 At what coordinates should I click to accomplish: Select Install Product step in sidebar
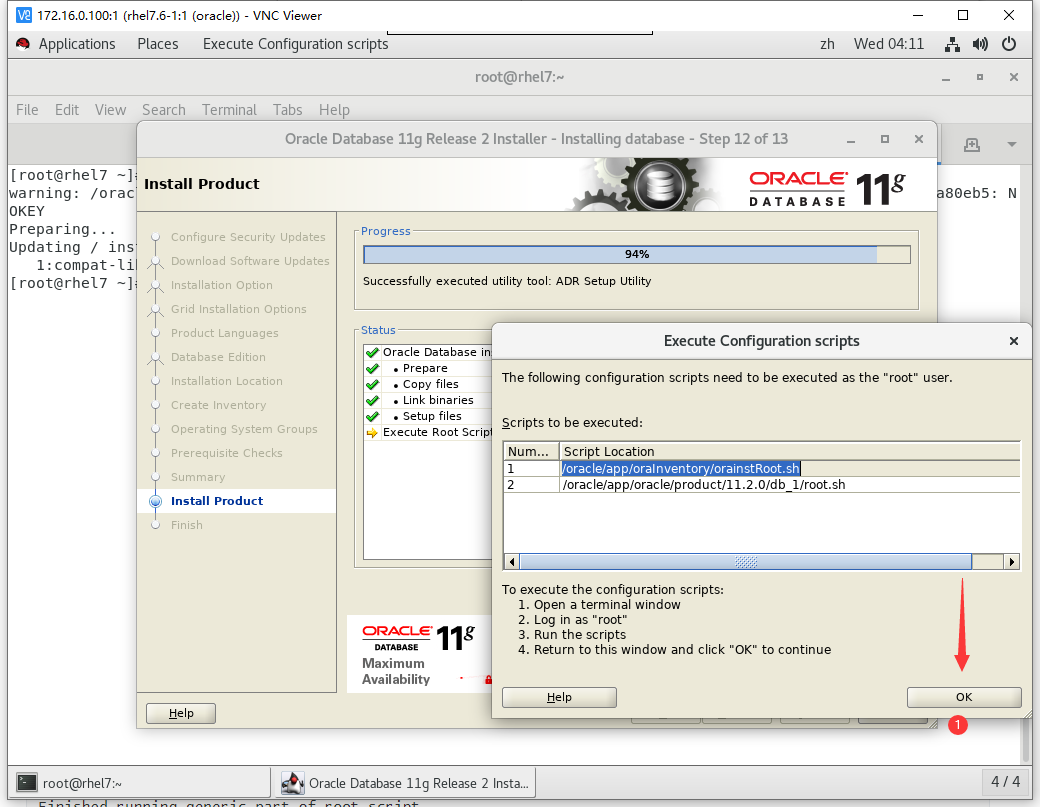point(217,501)
